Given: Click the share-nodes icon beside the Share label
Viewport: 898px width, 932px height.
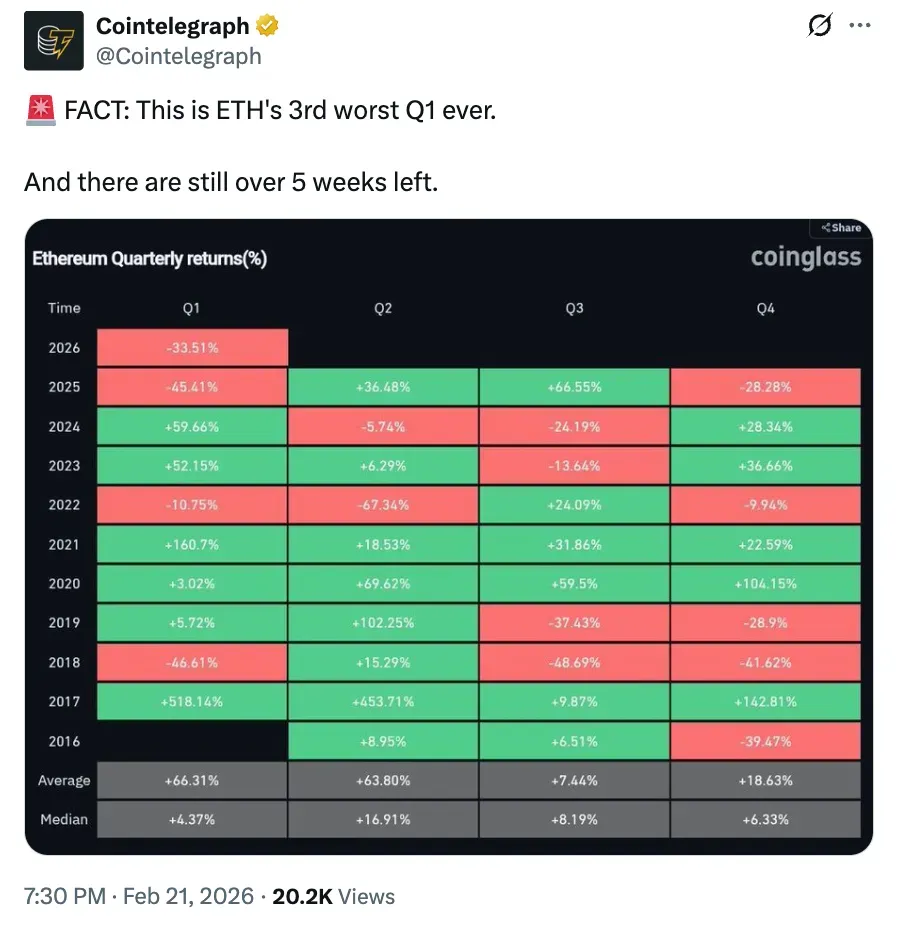Looking at the screenshot, I should pyautogui.click(x=825, y=228).
